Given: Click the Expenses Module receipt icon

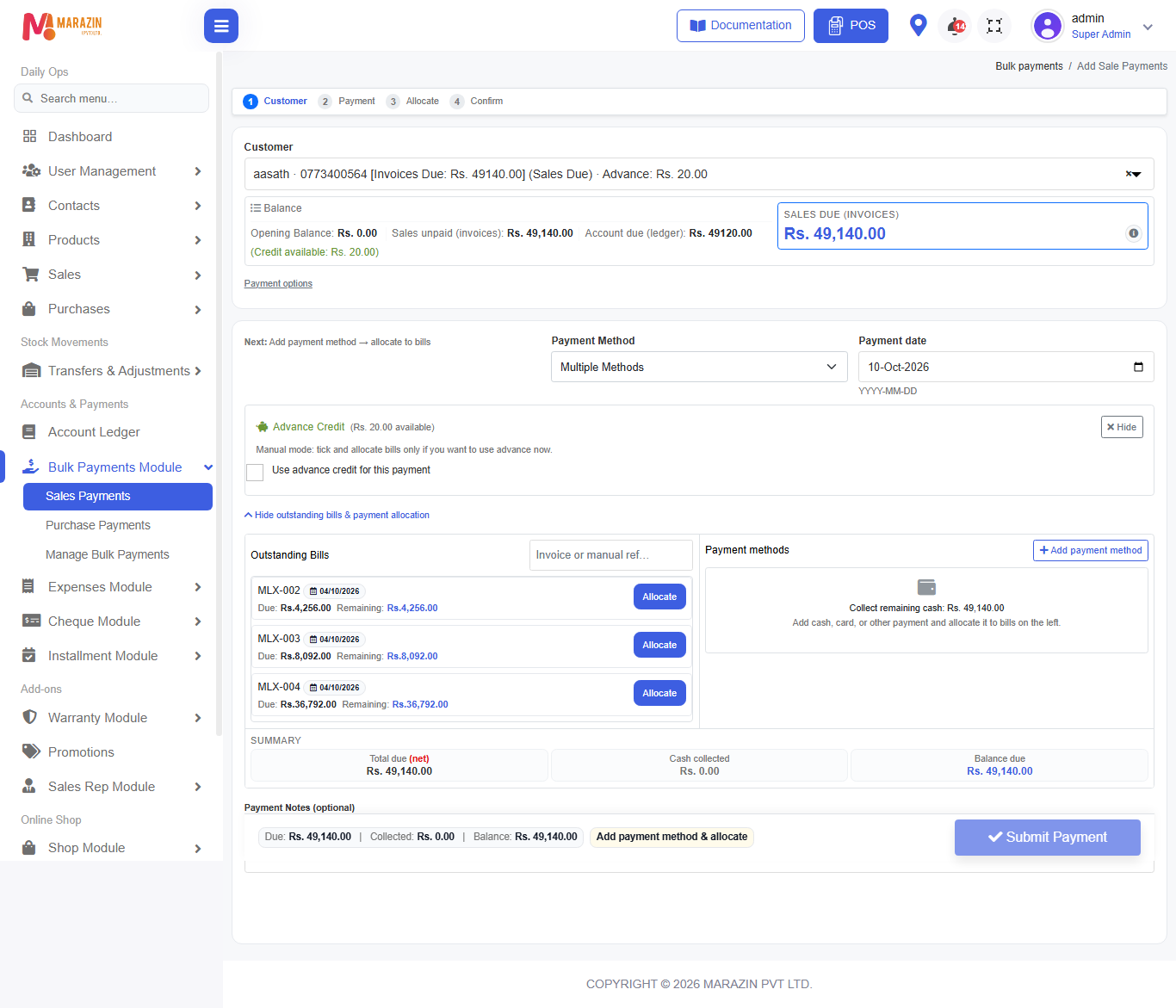Looking at the screenshot, I should click(x=28, y=587).
